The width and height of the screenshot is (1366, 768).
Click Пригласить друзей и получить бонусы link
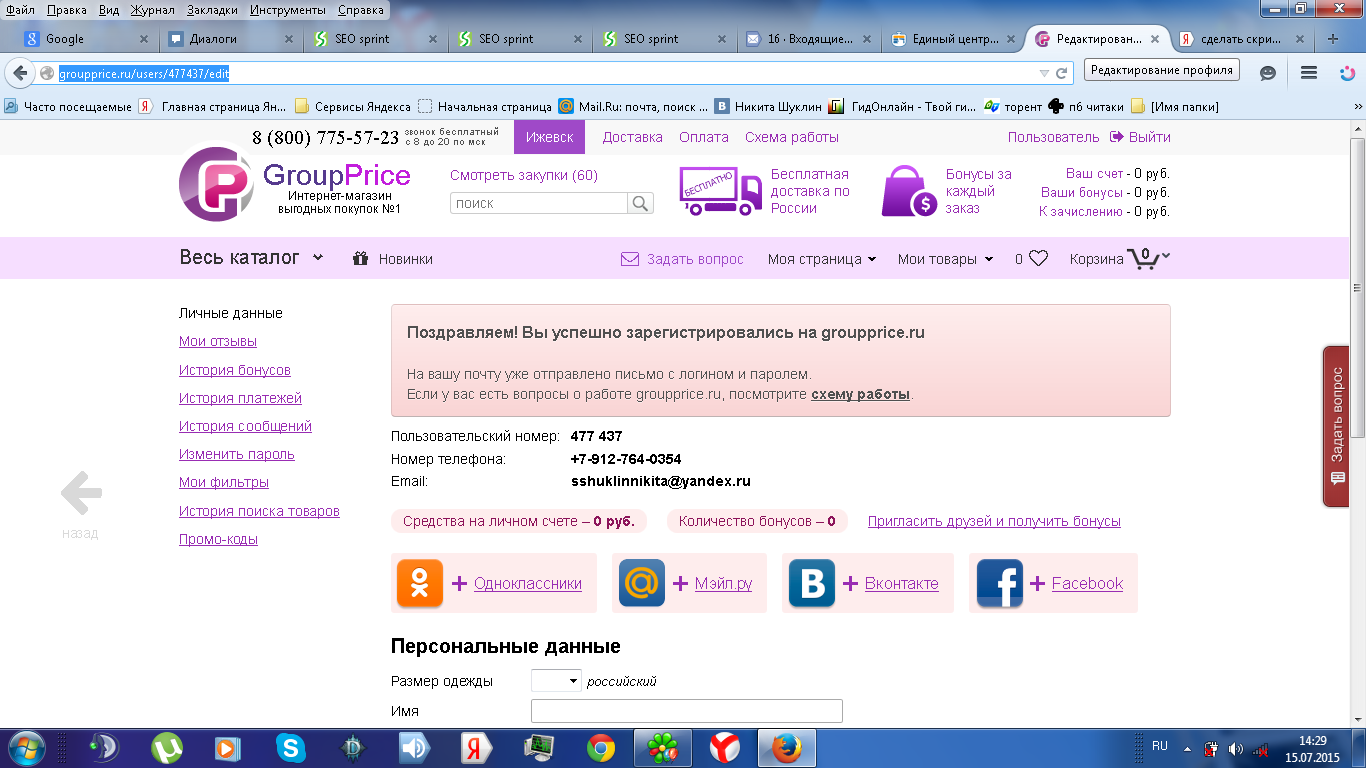[994, 521]
